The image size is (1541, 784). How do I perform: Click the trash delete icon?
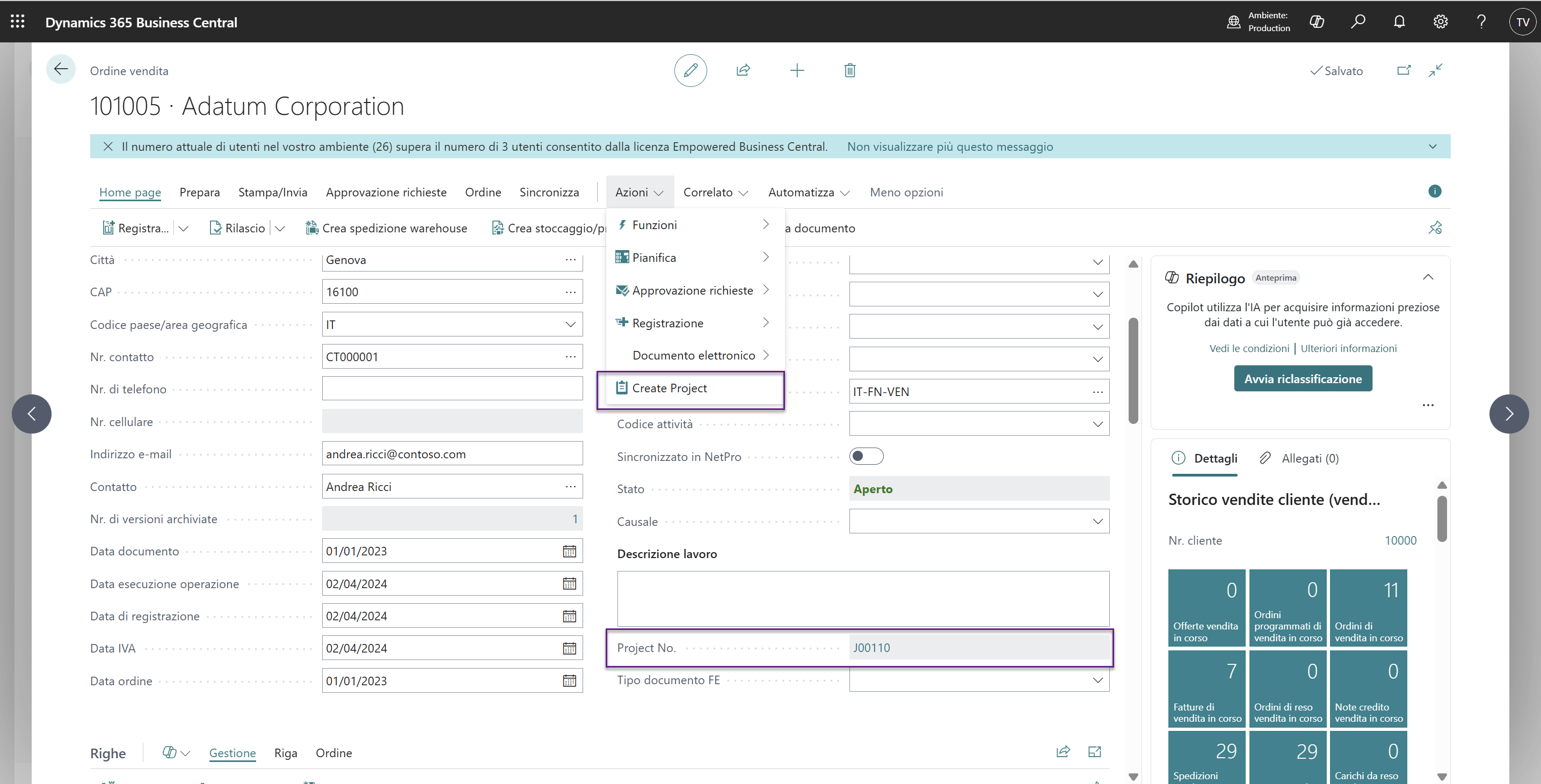pyautogui.click(x=849, y=71)
